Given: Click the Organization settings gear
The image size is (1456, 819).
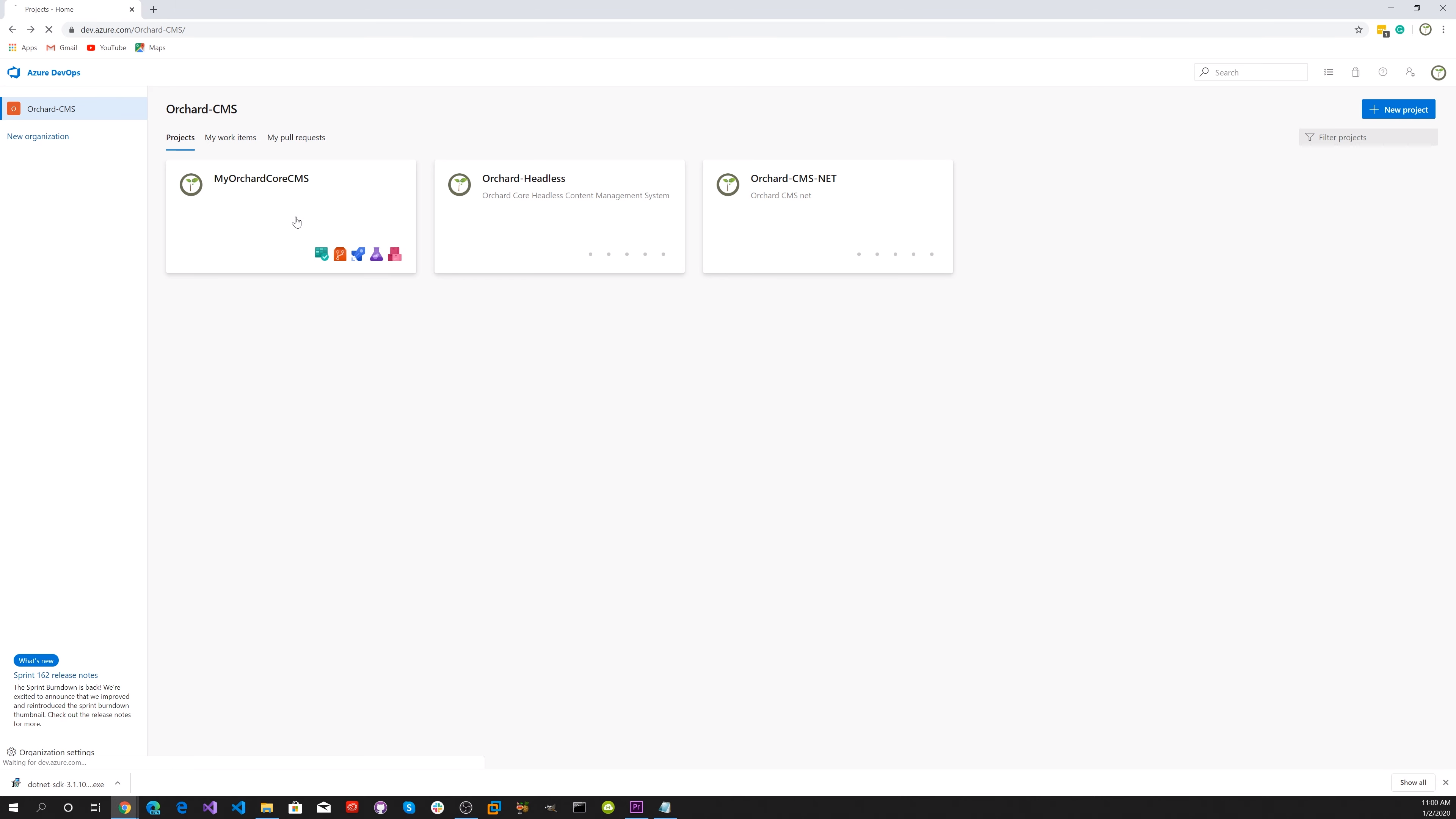Looking at the screenshot, I should [11, 752].
